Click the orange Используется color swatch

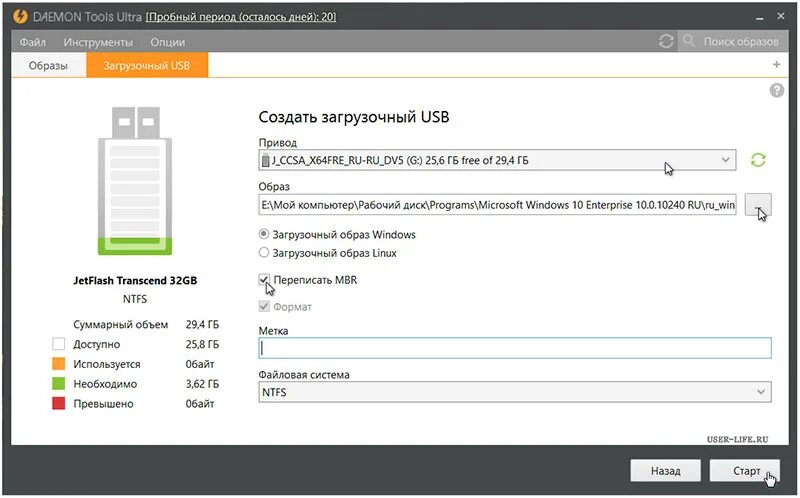pyautogui.click(x=59, y=364)
